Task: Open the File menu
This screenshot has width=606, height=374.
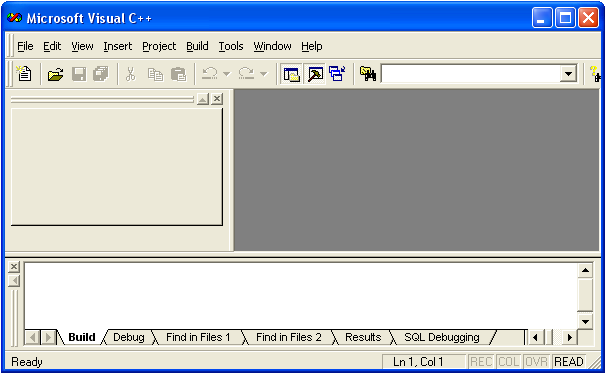Action: tap(25, 46)
